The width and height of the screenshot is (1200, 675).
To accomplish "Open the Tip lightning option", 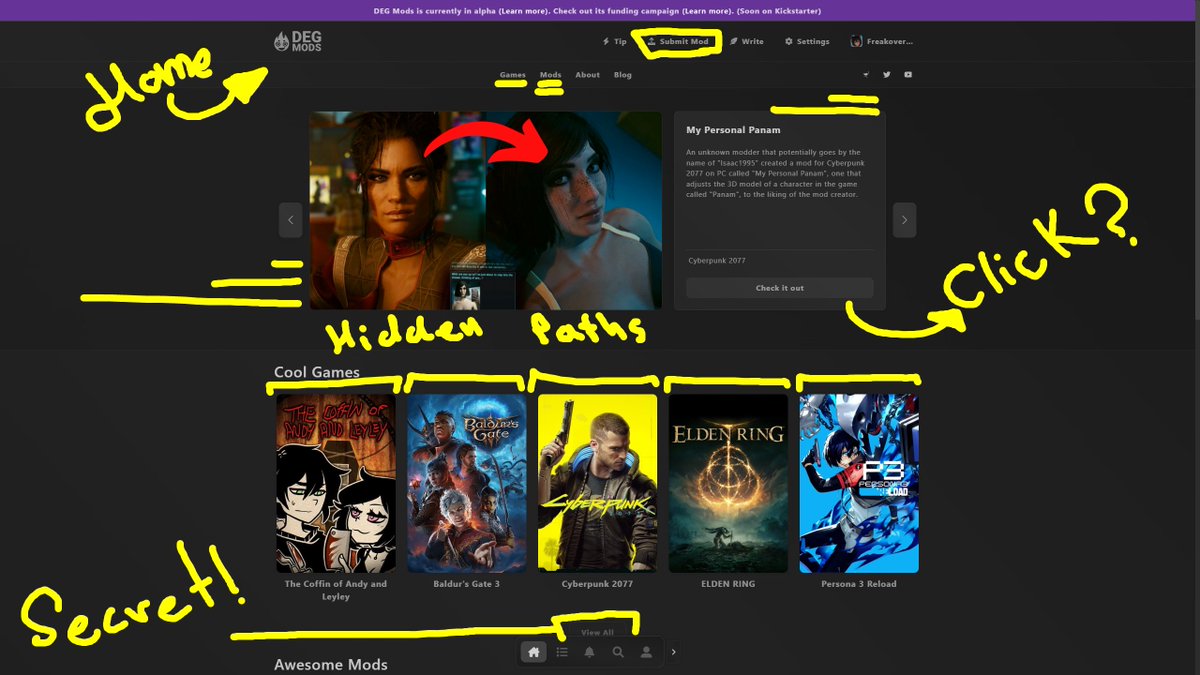I will (614, 42).
